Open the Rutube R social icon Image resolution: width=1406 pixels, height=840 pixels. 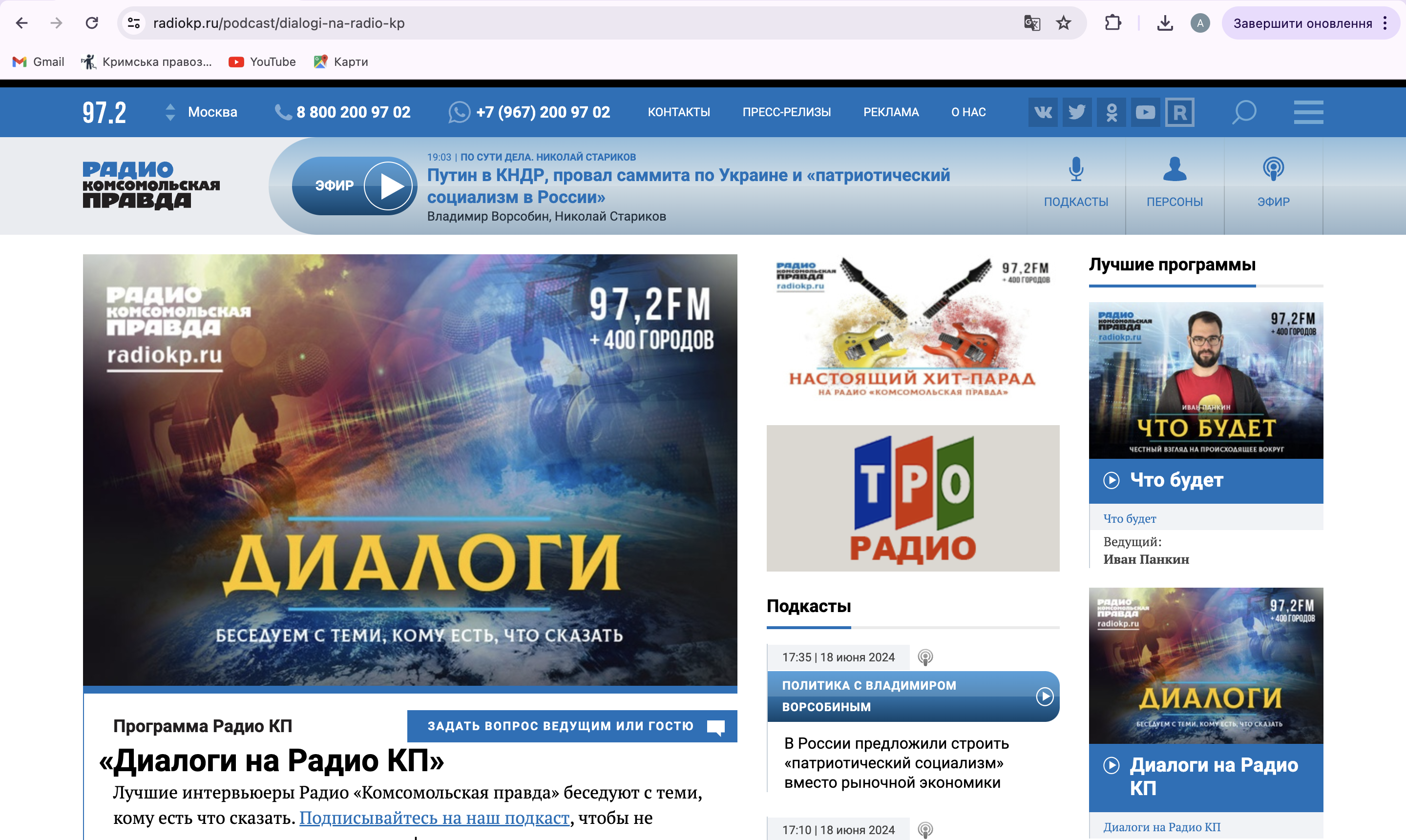click(1180, 112)
